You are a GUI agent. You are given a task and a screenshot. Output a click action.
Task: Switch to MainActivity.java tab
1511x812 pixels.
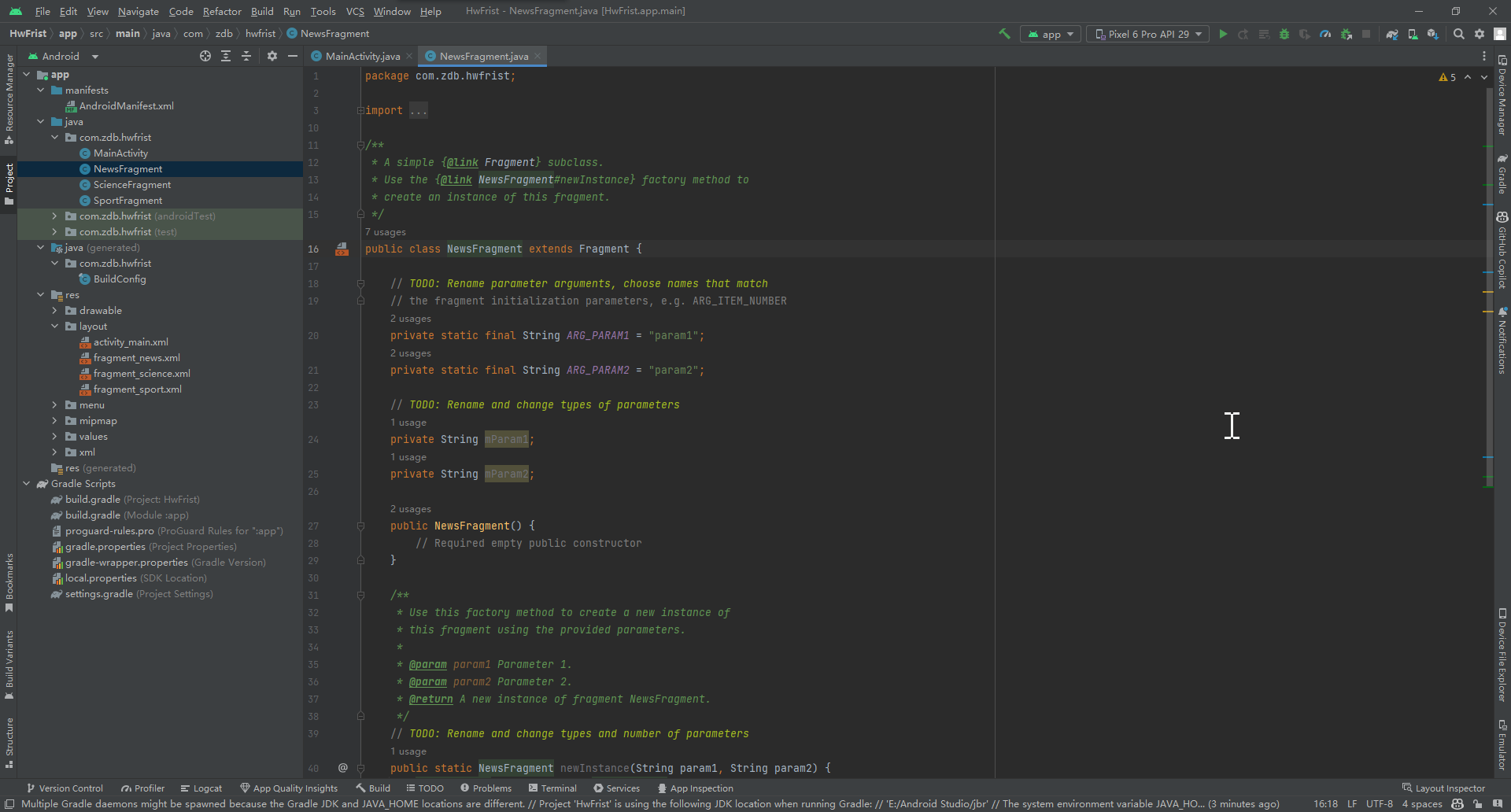click(x=362, y=56)
